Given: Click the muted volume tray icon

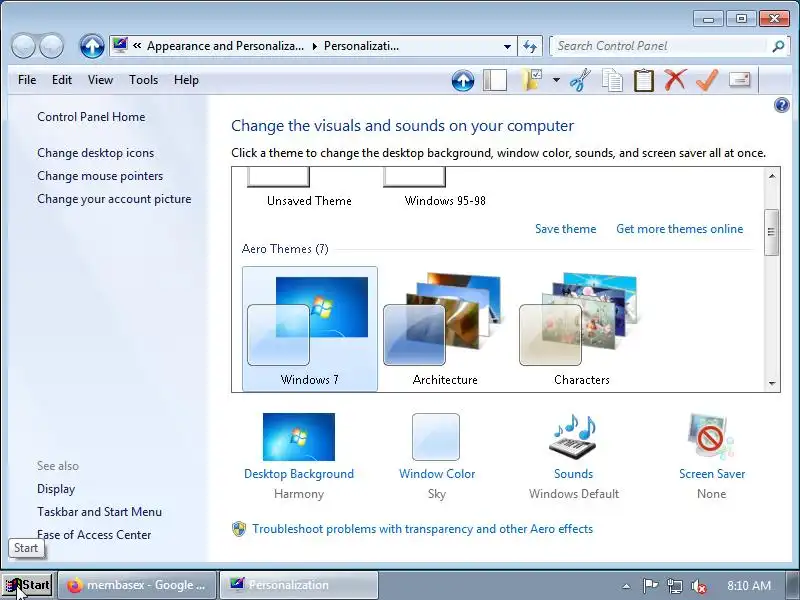Looking at the screenshot, I should click(698, 586).
